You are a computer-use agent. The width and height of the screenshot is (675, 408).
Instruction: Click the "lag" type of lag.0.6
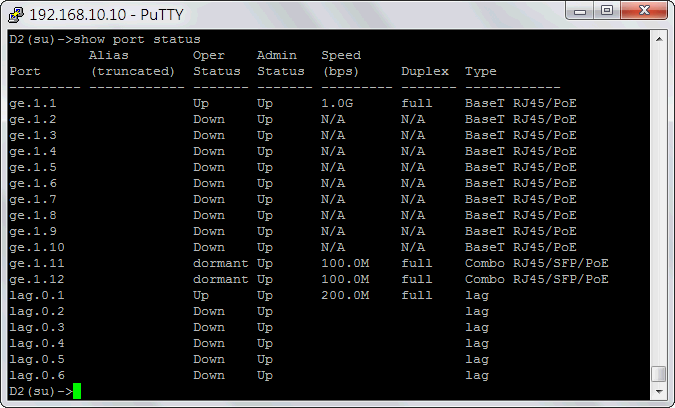[477, 375]
